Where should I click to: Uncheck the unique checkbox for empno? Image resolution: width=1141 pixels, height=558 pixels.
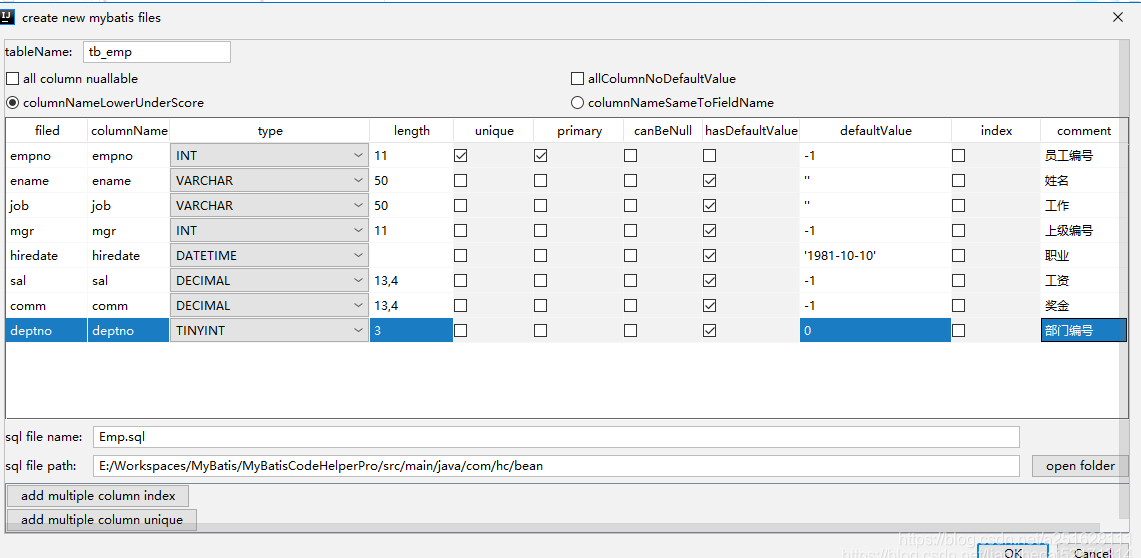(461, 156)
